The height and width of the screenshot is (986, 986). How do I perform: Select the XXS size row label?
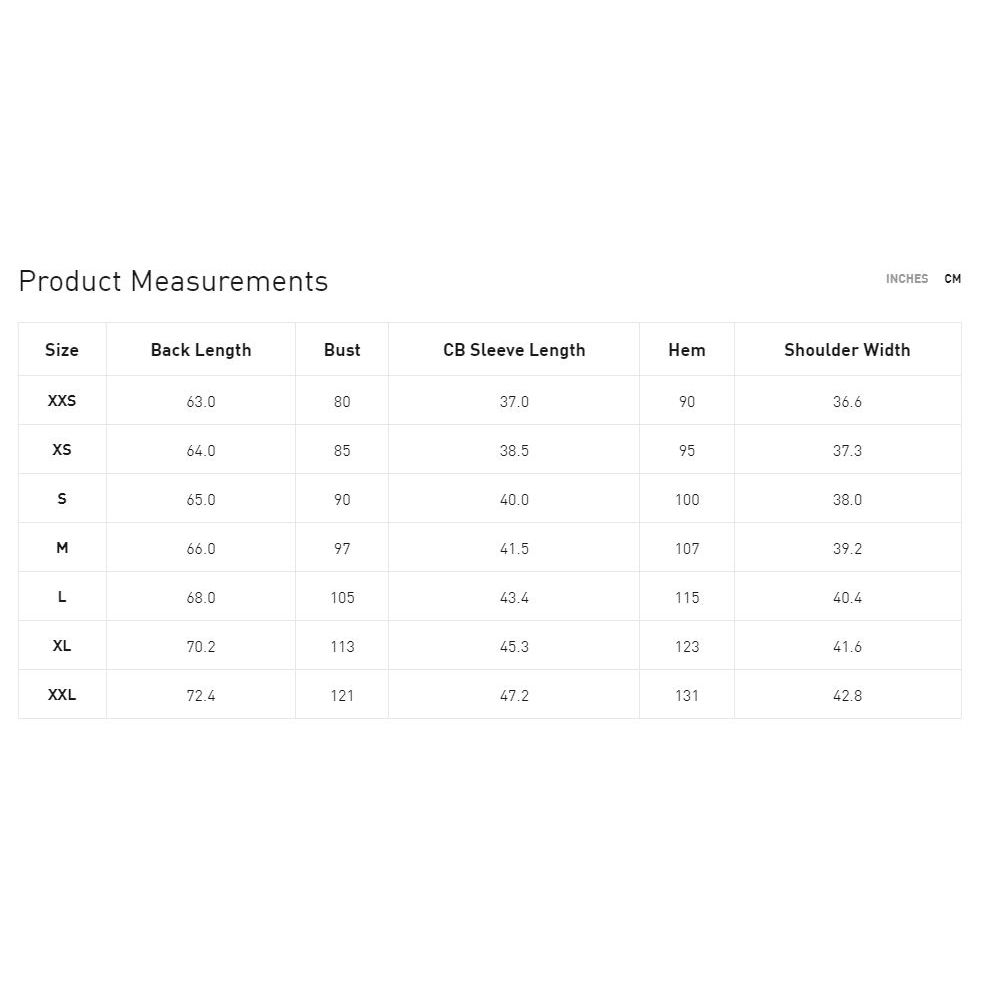(x=62, y=401)
